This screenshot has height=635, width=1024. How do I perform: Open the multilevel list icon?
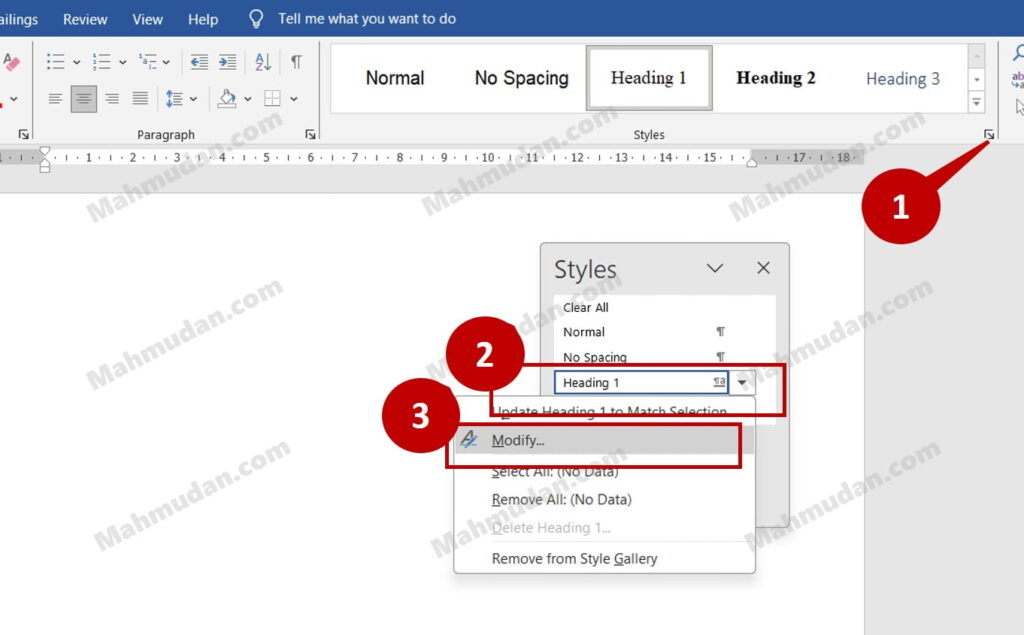coord(148,62)
